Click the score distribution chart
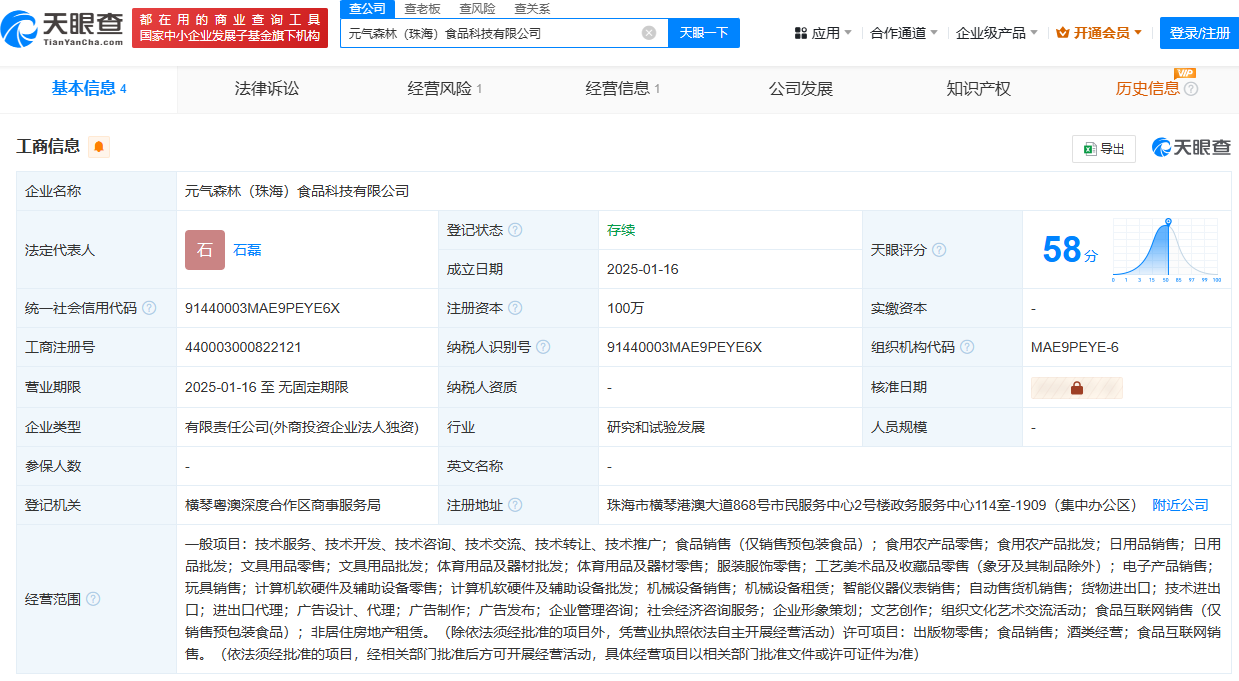Viewport: 1239px width, 681px height. click(x=1166, y=250)
